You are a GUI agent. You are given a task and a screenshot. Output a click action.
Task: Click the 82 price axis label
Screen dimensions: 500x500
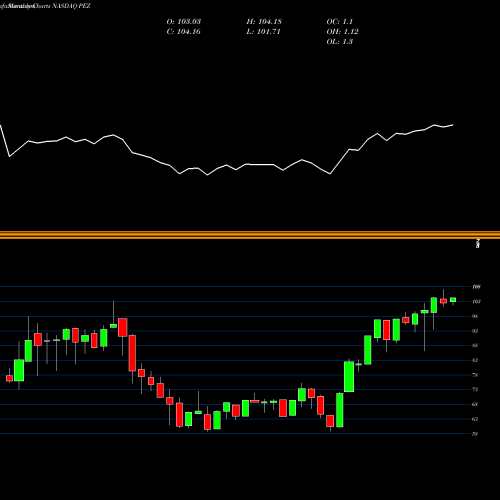(476, 360)
